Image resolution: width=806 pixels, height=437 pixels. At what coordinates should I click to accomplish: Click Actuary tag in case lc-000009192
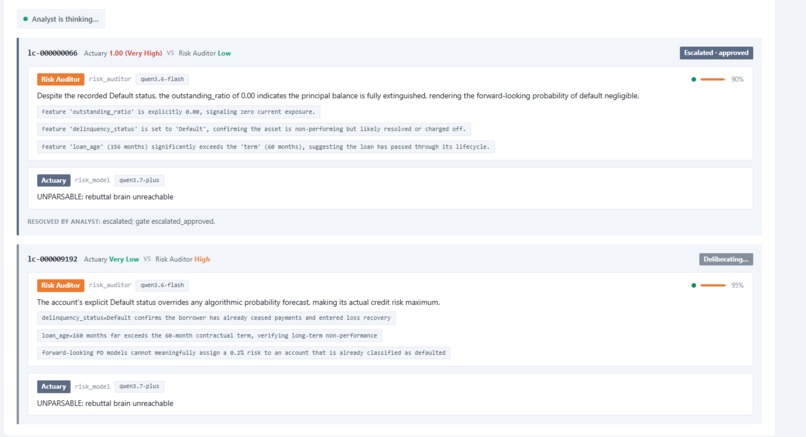[x=53, y=387]
